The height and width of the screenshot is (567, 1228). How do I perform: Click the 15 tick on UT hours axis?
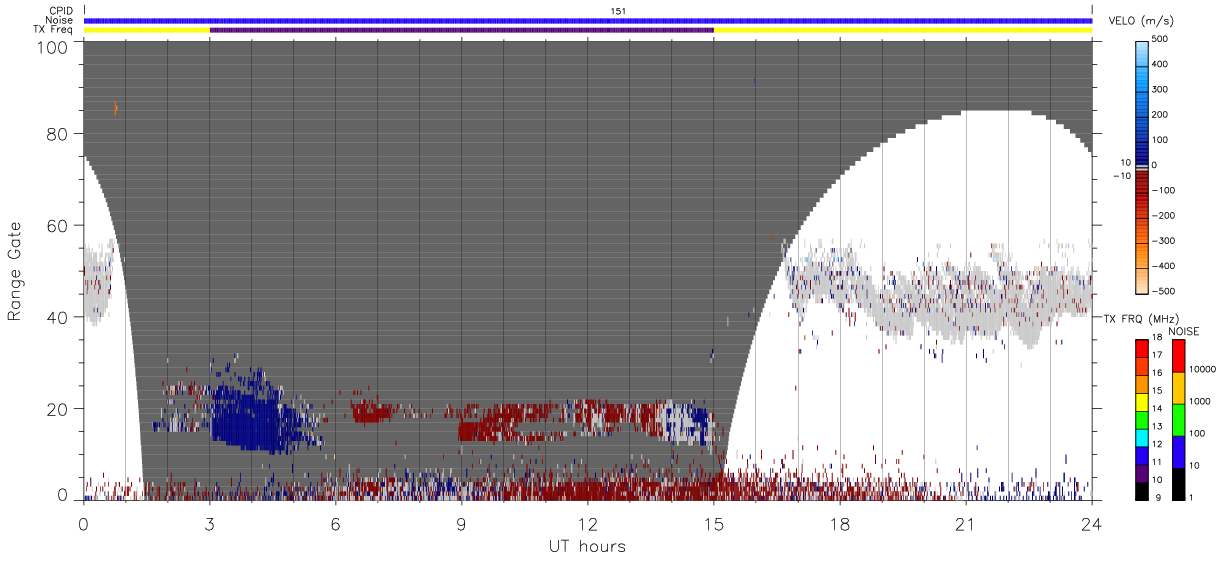click(713, 523)
